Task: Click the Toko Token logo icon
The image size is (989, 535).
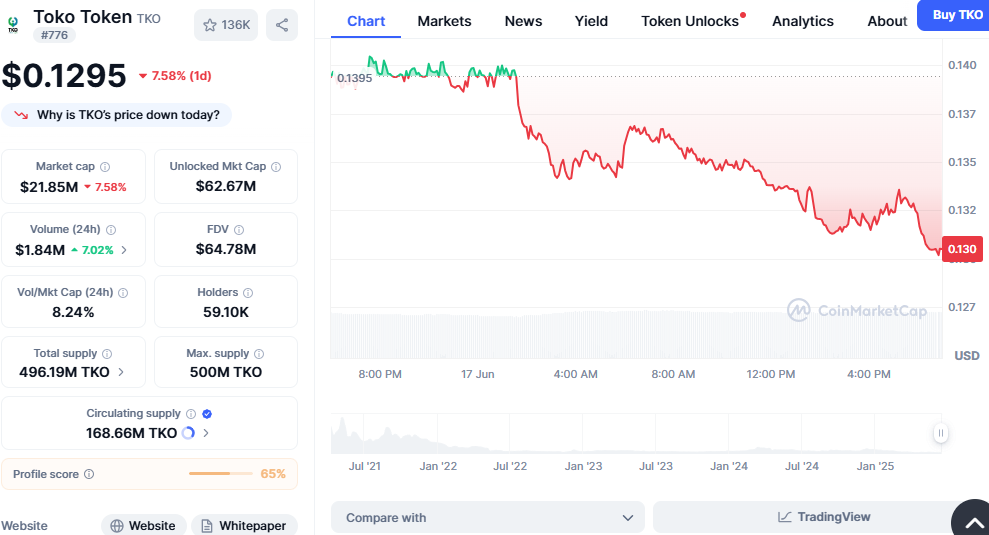Action: point(13,25)
